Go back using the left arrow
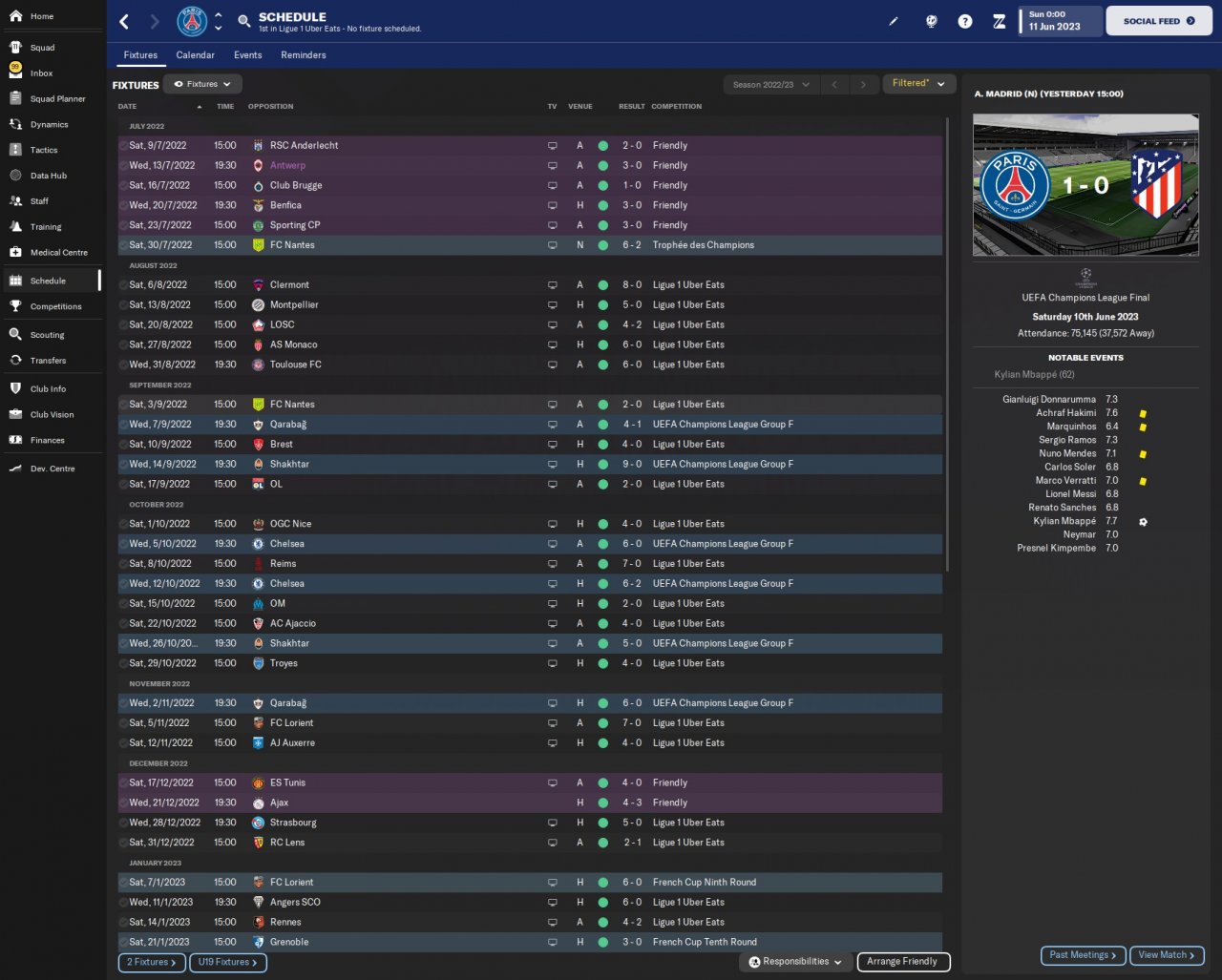The width and height of the screenshot is (1222, 980). tap(124, 21)
